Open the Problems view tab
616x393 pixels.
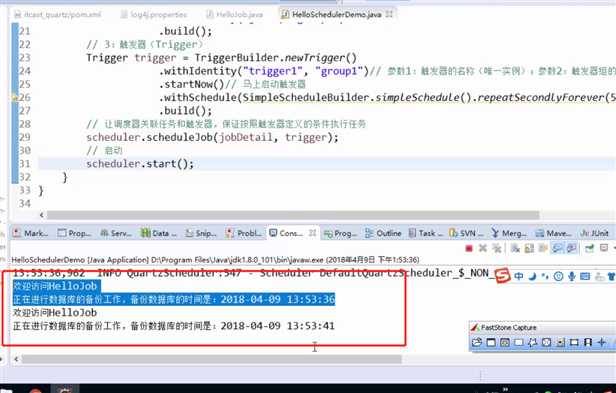coord(244,233)
